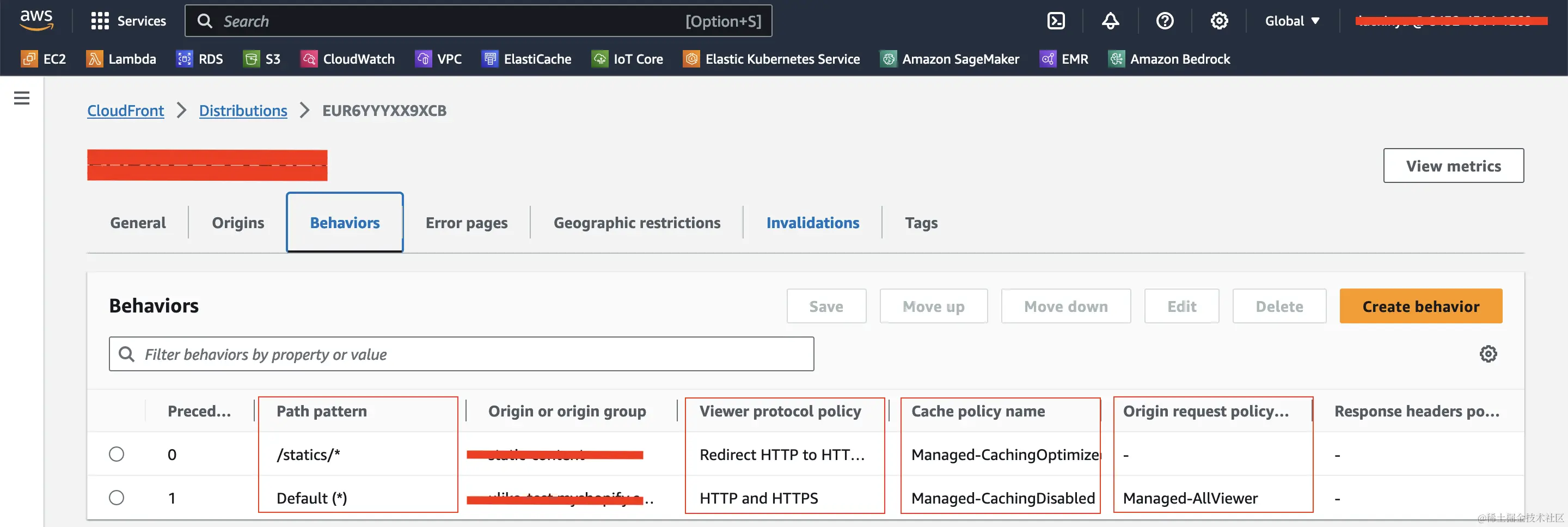Image resolution: width=1568 pixels, height=527 pixels.
Task: Expand the Global region dropdown
Action: click(1291, 21)
